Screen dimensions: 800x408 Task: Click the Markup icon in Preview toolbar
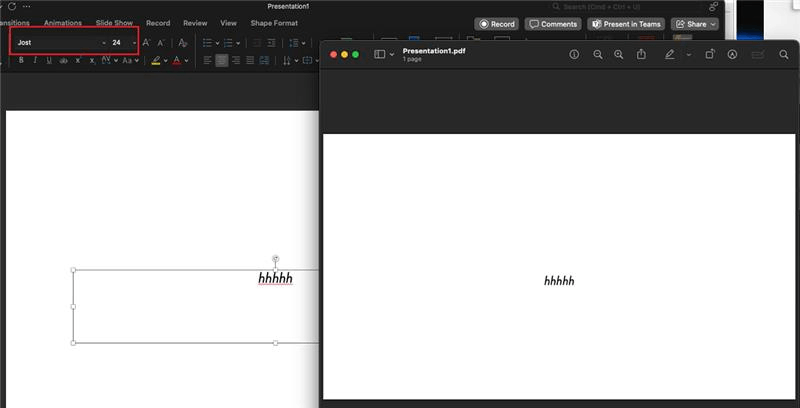[x=733, y=55]
